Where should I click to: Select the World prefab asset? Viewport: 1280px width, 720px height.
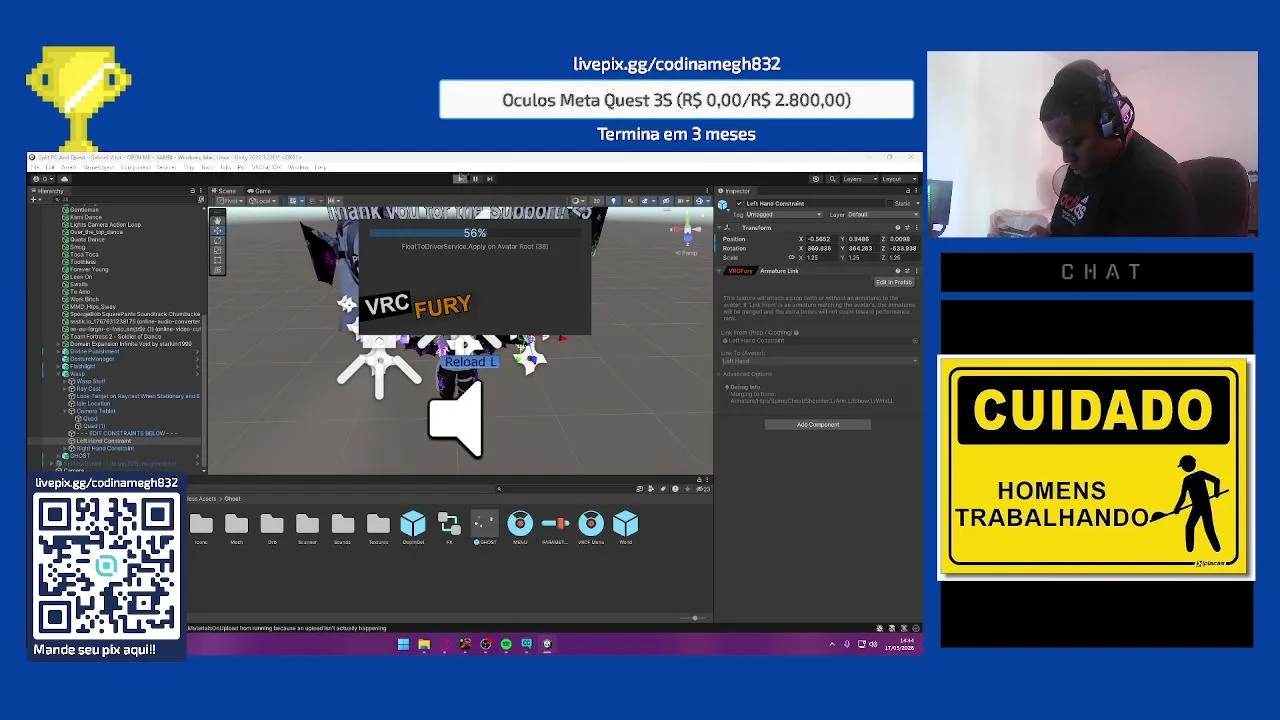(626, 526)
